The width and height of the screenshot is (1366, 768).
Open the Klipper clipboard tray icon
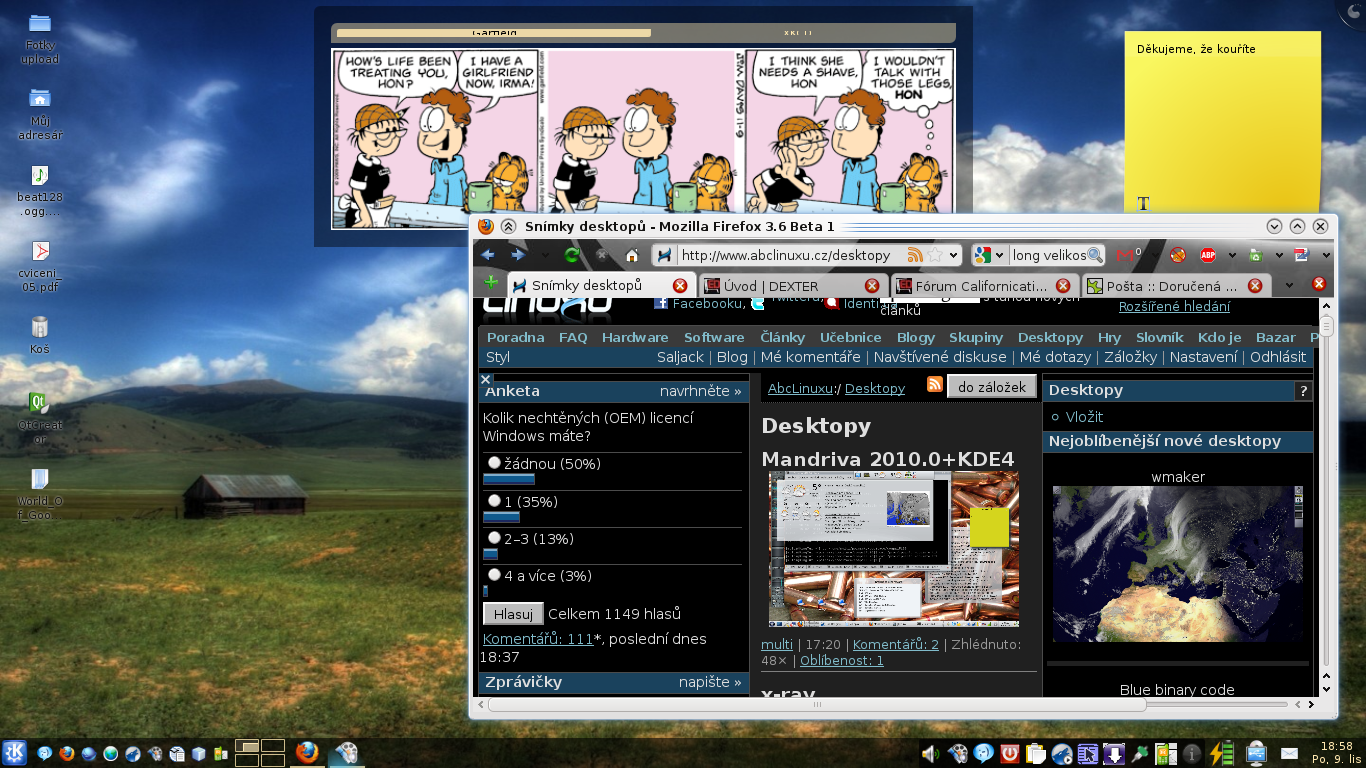pyautogui.click(x=1035, y=753)
